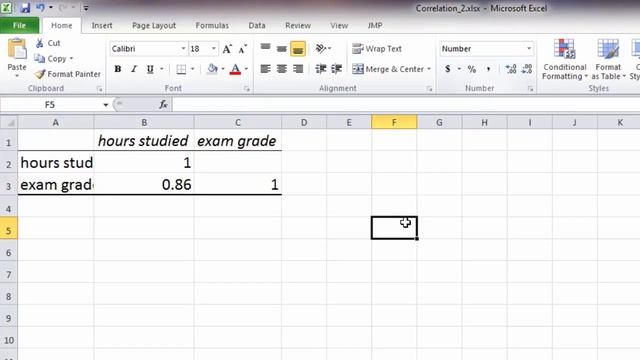The width and height of the screenshot is (640, 360).
Task: Increase font size with Grow Font icon
Action: [227, 49]
